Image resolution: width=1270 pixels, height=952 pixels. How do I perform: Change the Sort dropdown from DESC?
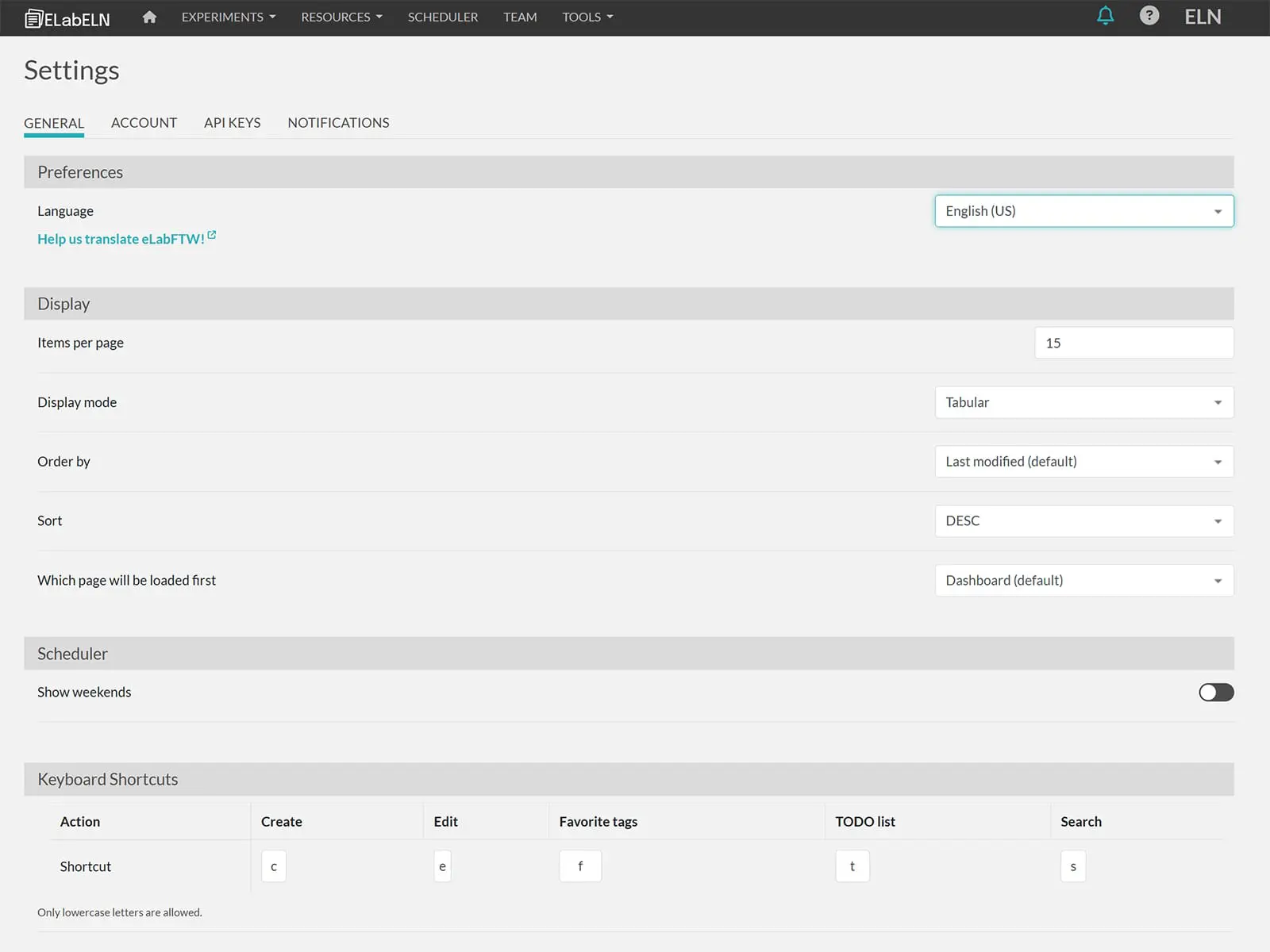1083,521
